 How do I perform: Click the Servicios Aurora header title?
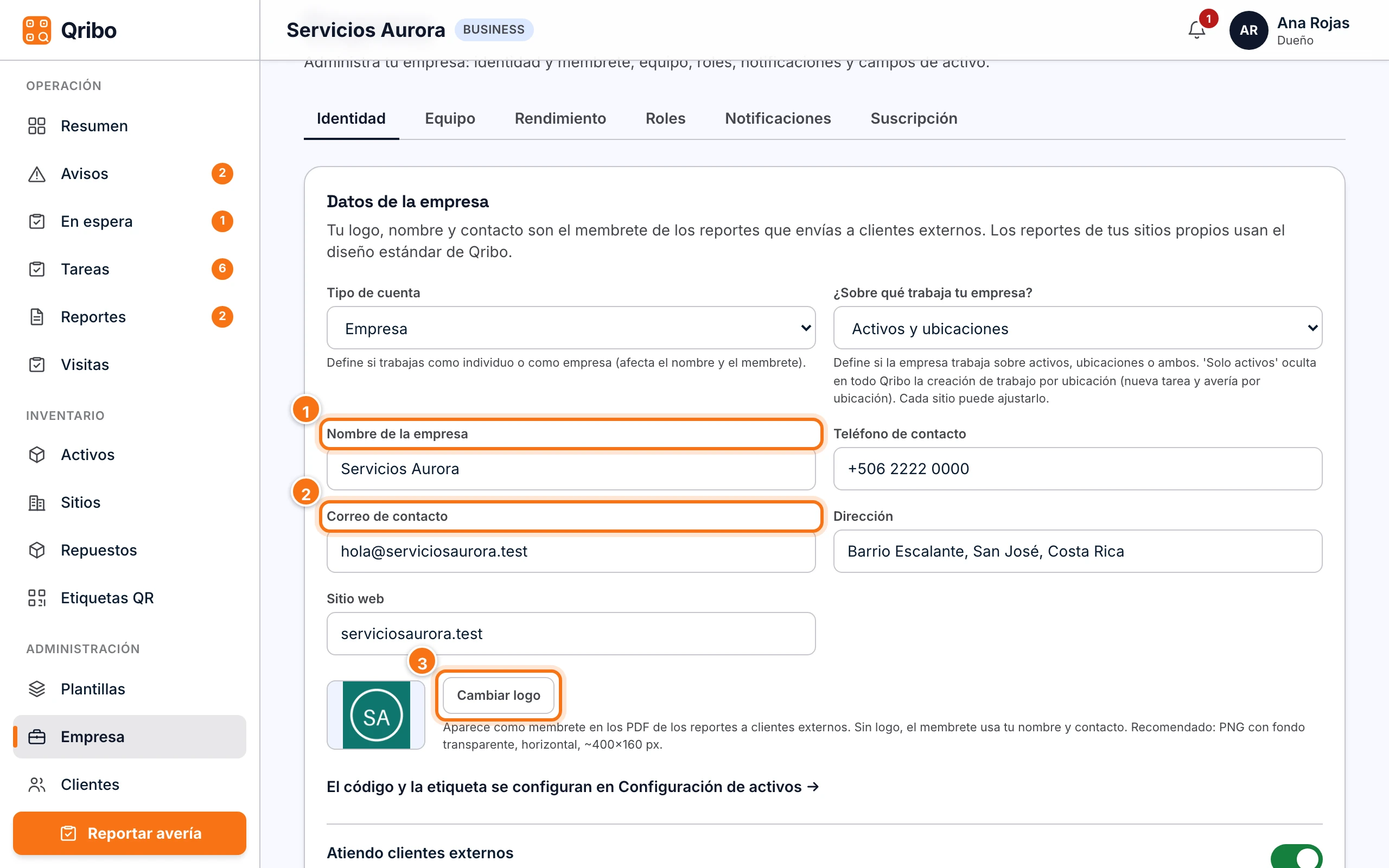pos(366,30)
